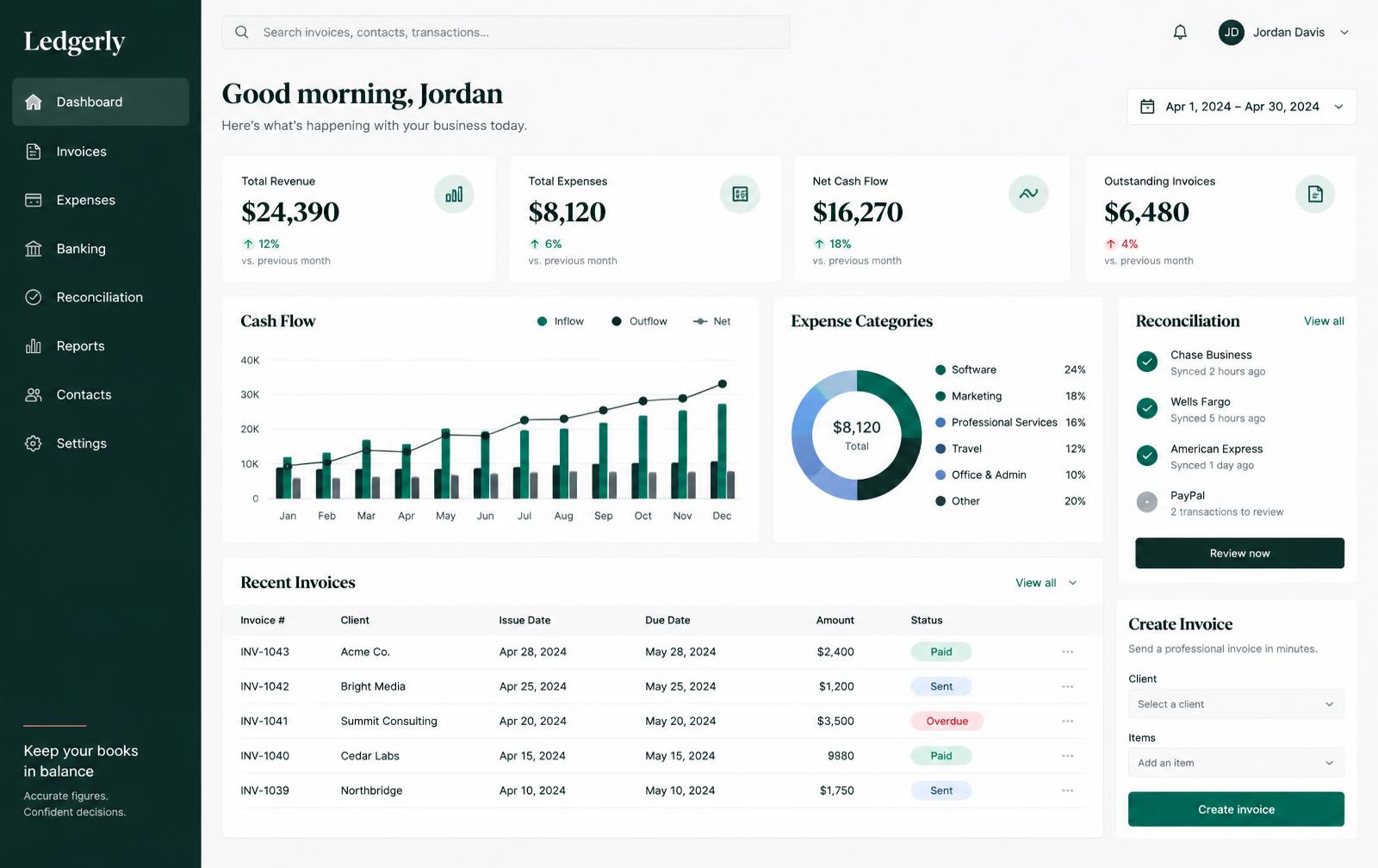The image size is (1378, 868).
Task: Click the Review now button
Action: 1239,553
